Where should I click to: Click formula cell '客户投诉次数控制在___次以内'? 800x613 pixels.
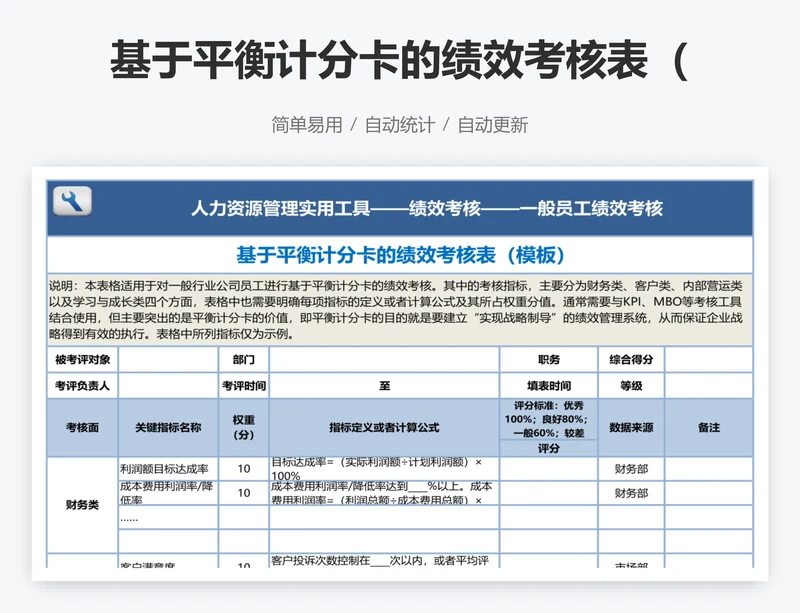pyautogui.click(x=384, y=561)
